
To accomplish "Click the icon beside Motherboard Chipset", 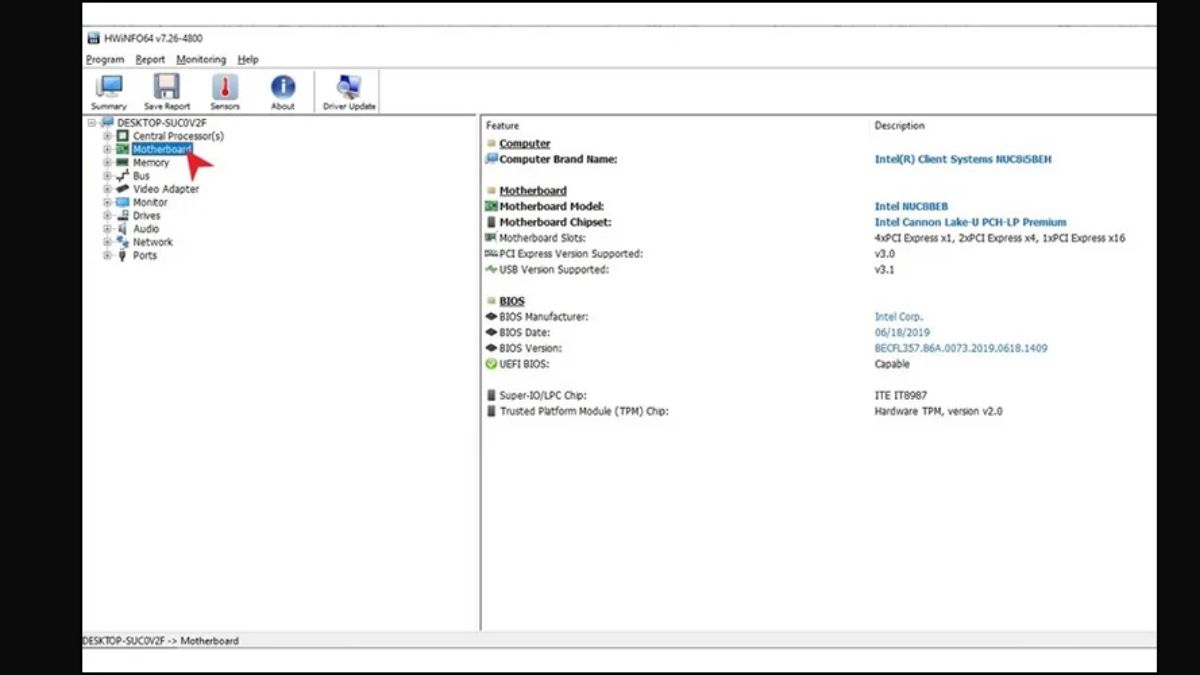I will [x=491, y=222].
